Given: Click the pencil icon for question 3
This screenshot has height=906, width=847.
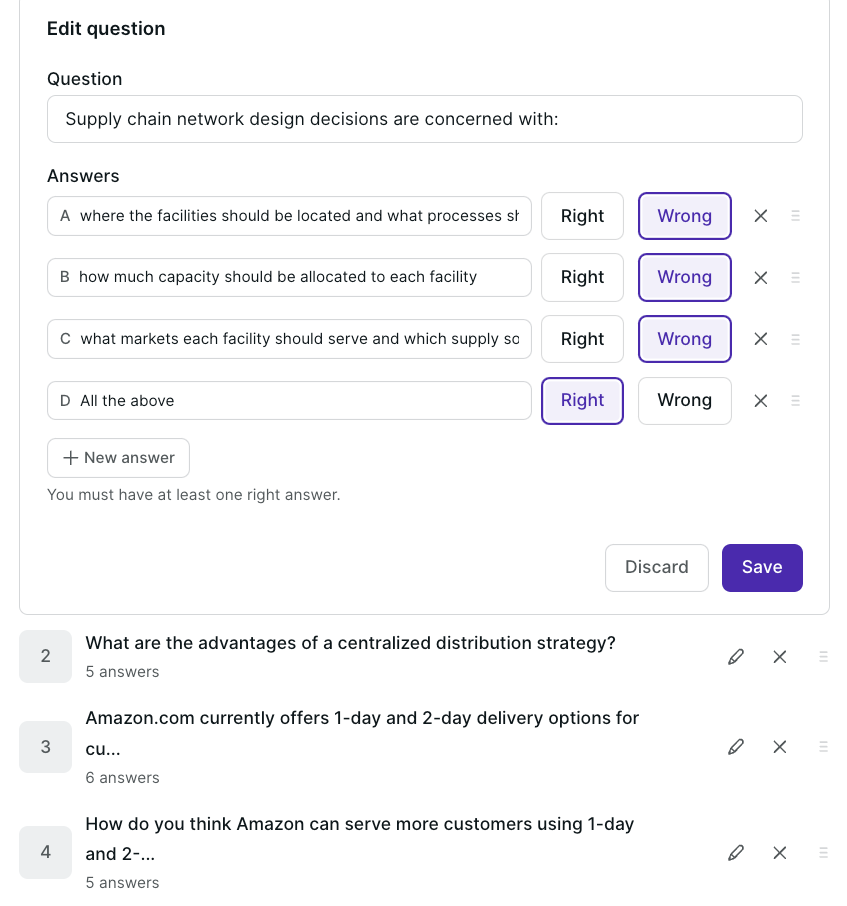Looking at the screenshot, I should tap(736, 747).
